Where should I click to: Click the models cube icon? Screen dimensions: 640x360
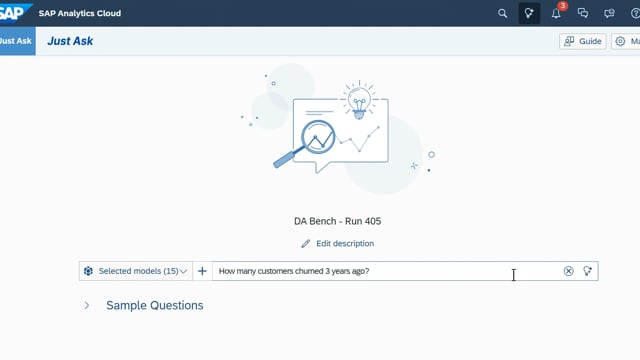point(88,271)
